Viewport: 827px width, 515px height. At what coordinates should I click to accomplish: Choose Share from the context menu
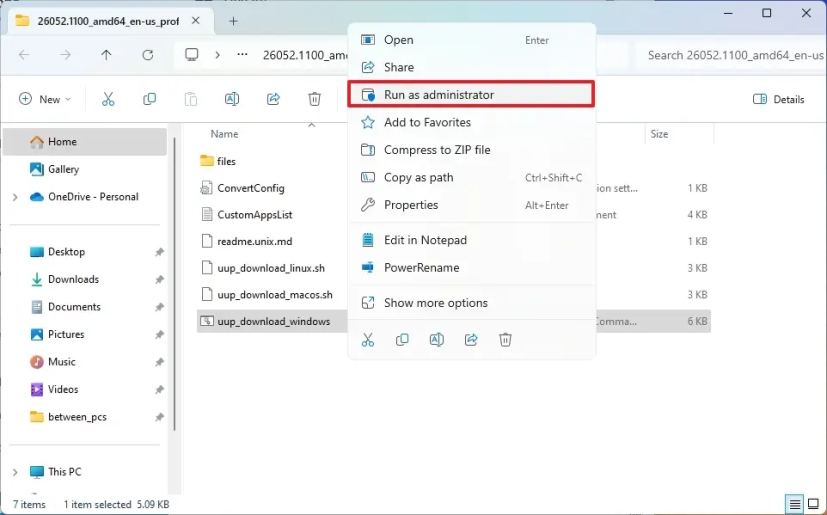(x=472, y=67)
